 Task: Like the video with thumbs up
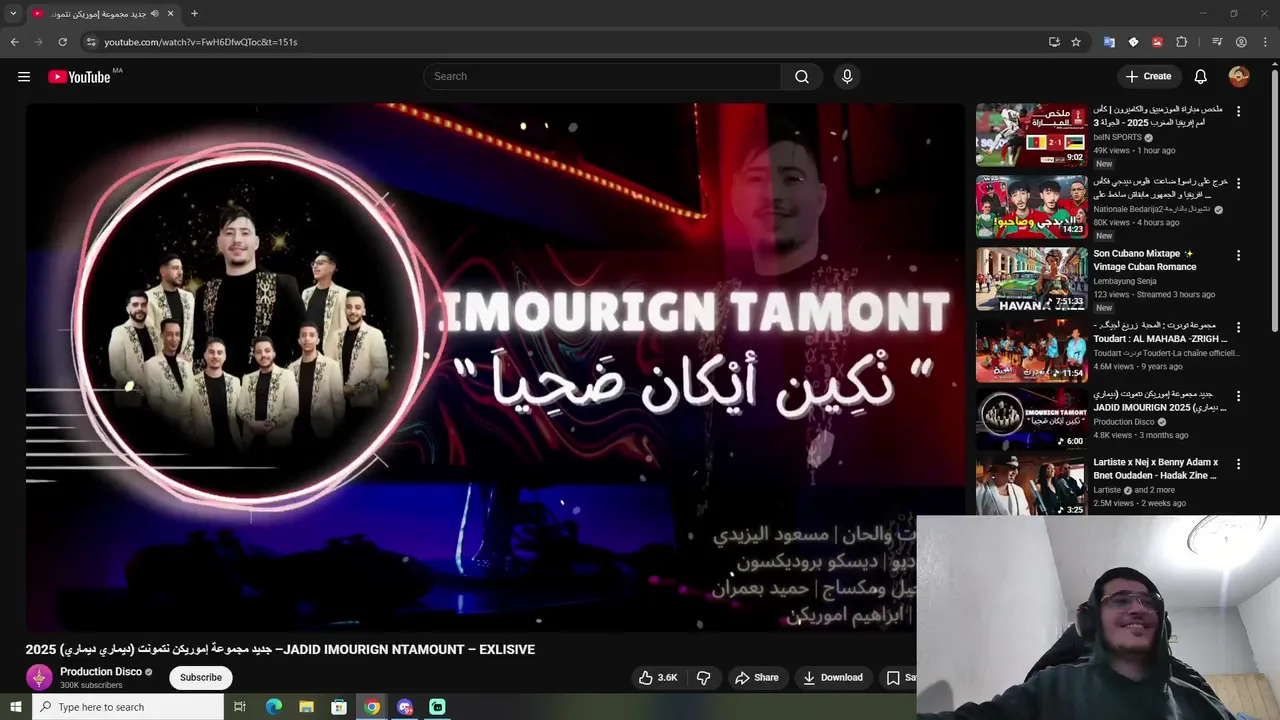pyautogui.click(x=657, y=677)
